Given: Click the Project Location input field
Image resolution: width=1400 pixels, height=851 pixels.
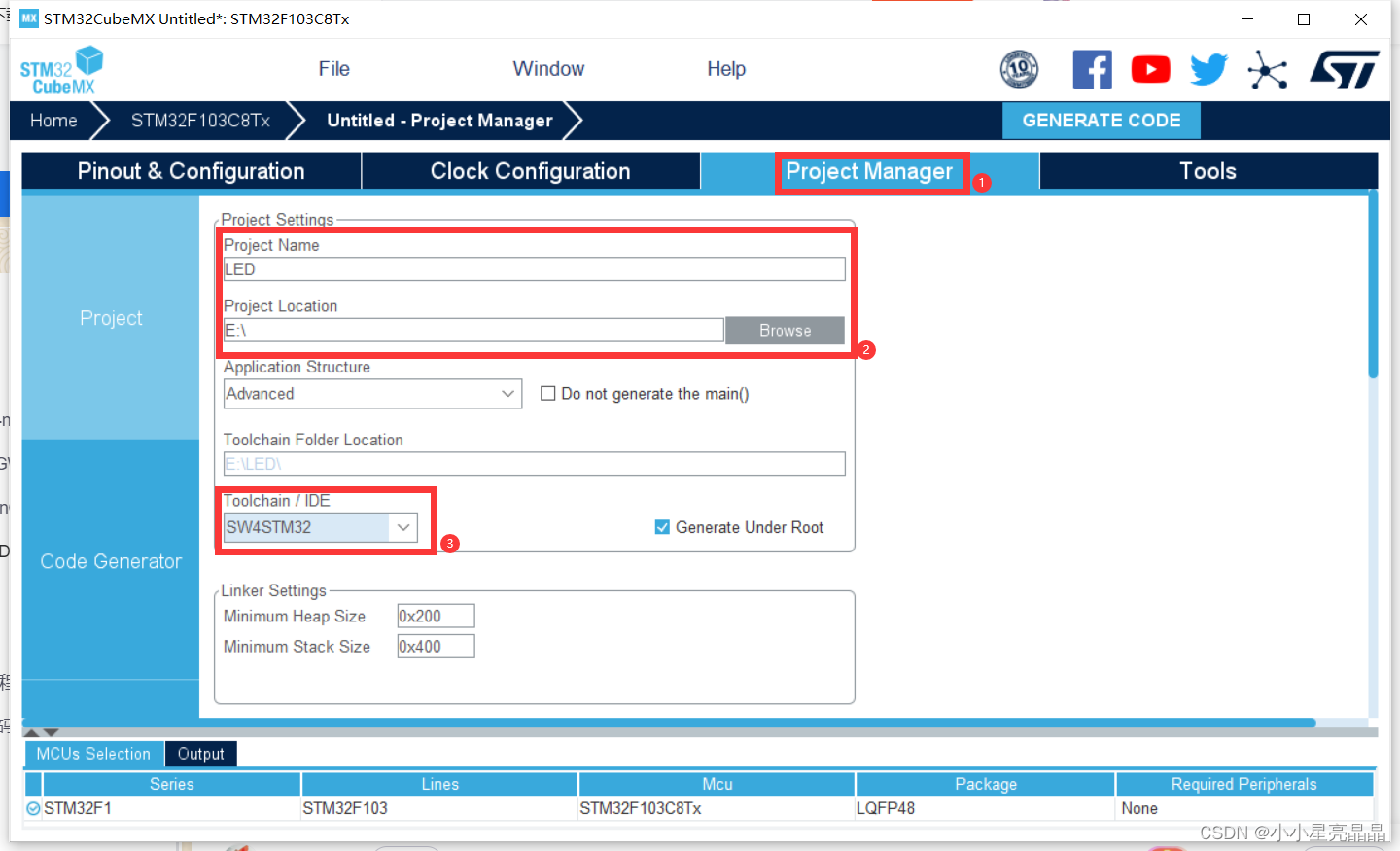Looking at the screenshot, I should [x=473, y=331].
